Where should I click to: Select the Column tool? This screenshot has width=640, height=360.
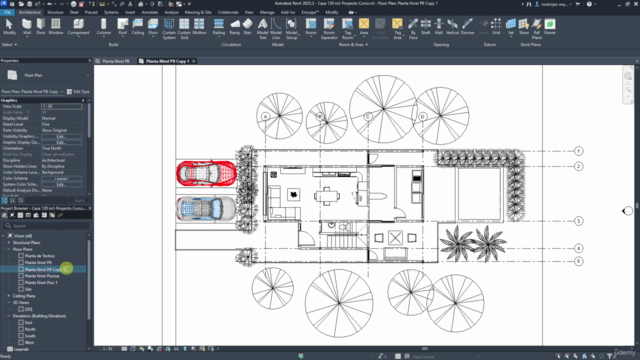click(x=104, y=27)
